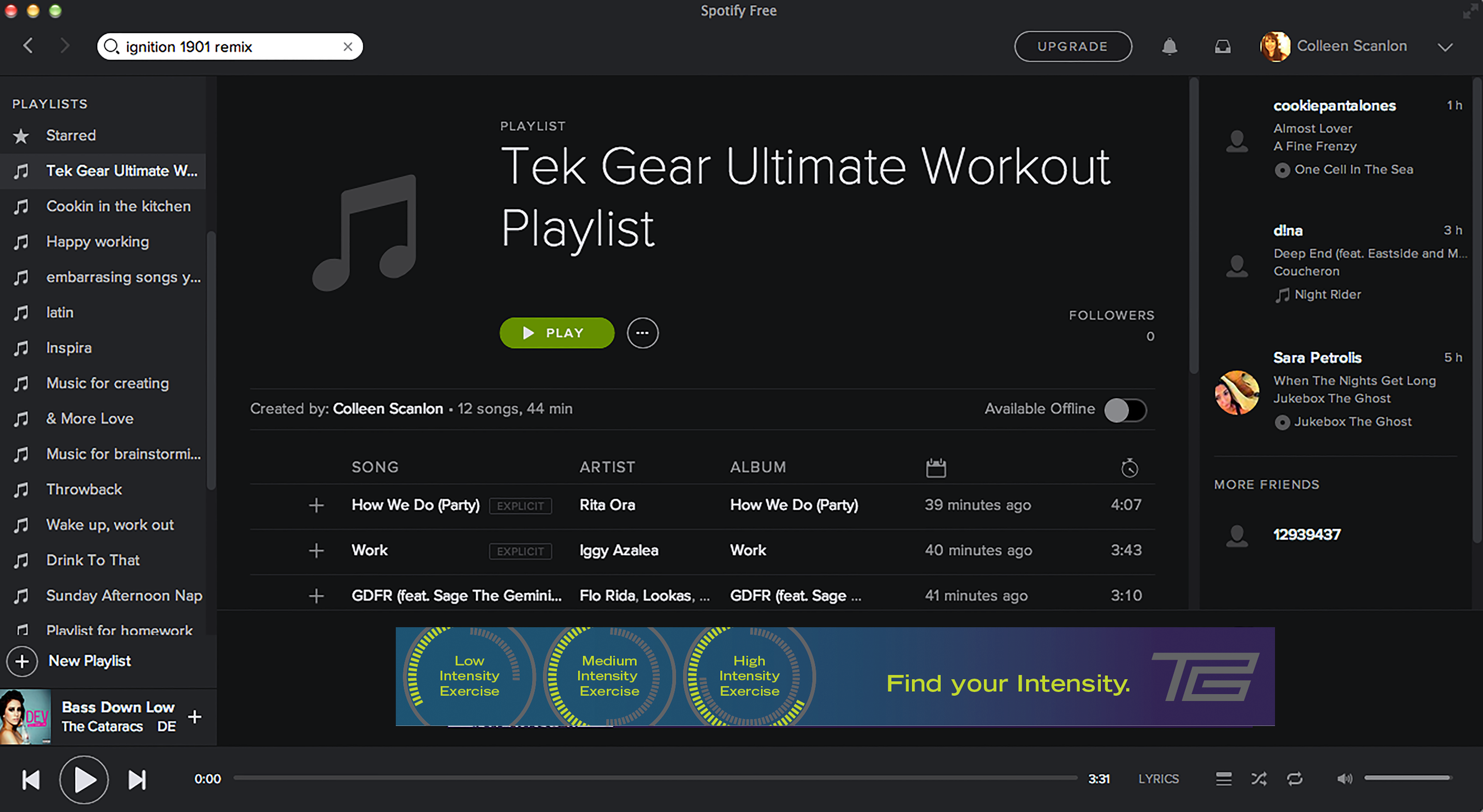Toggle the Available Offline switch
Image resolution: width=1483 pixels, height=812 pixels.
click(1125, 410)
